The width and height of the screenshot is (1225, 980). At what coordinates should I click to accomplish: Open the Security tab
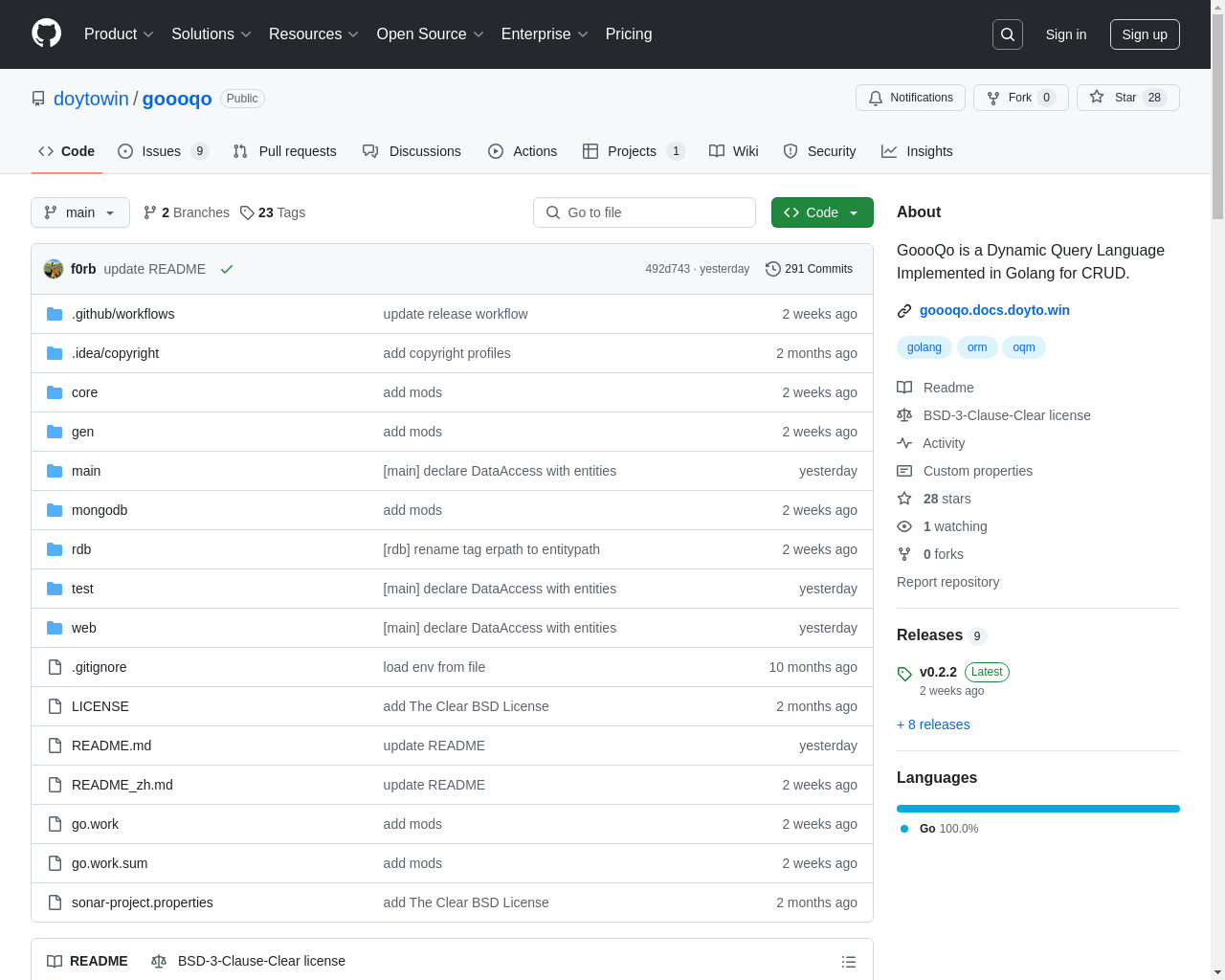819,151
